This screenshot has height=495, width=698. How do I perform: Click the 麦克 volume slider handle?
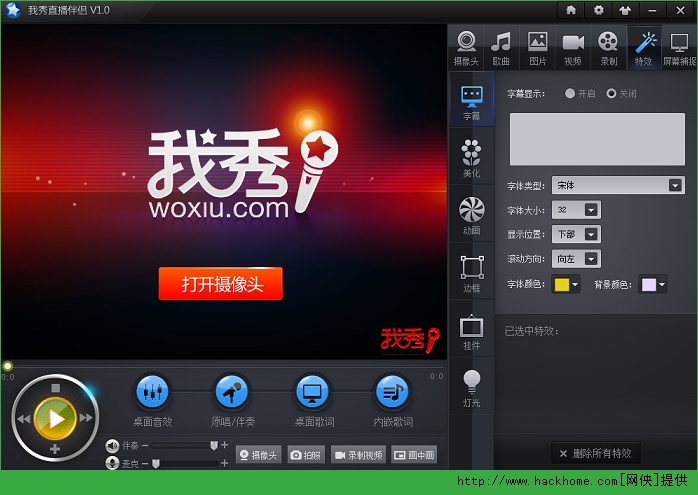[x=156, y=463]
